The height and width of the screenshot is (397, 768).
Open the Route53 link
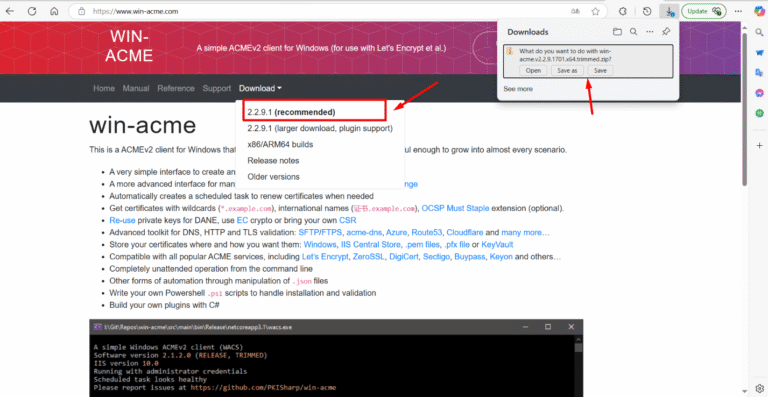[x=427, y=233]
